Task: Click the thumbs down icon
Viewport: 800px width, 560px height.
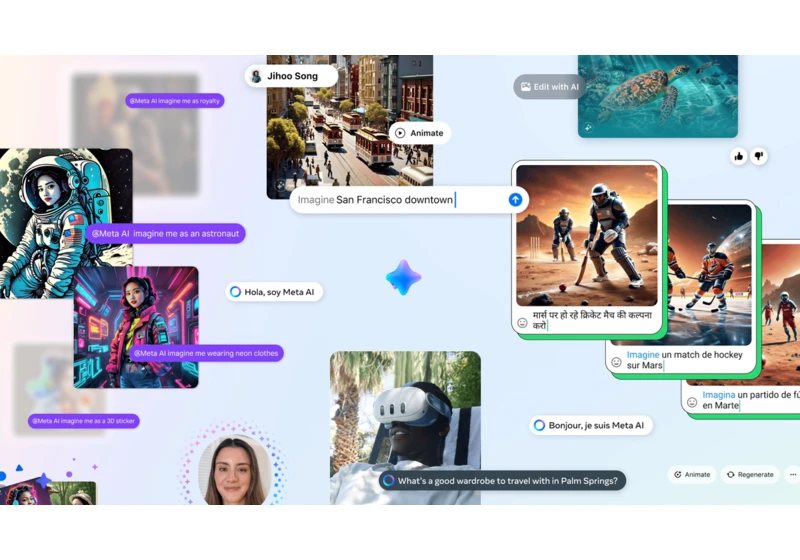Action: [759, 156]
